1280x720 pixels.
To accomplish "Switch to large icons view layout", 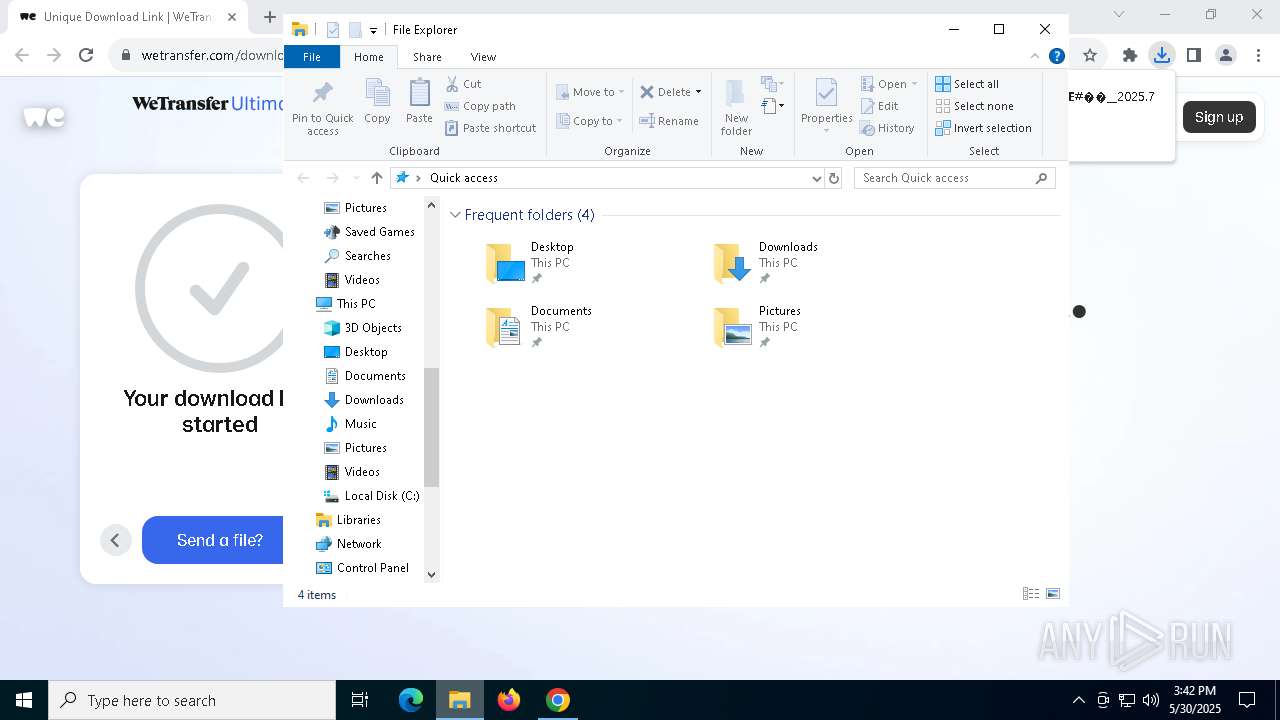I will (1053, 594).
